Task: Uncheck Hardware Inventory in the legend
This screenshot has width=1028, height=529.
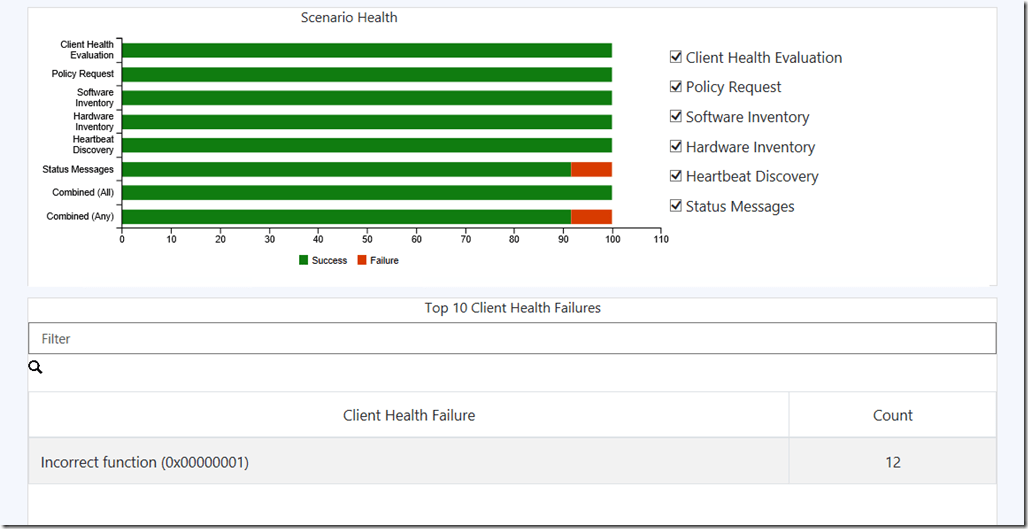Action: pyautogui.click(x=676, y=146)
